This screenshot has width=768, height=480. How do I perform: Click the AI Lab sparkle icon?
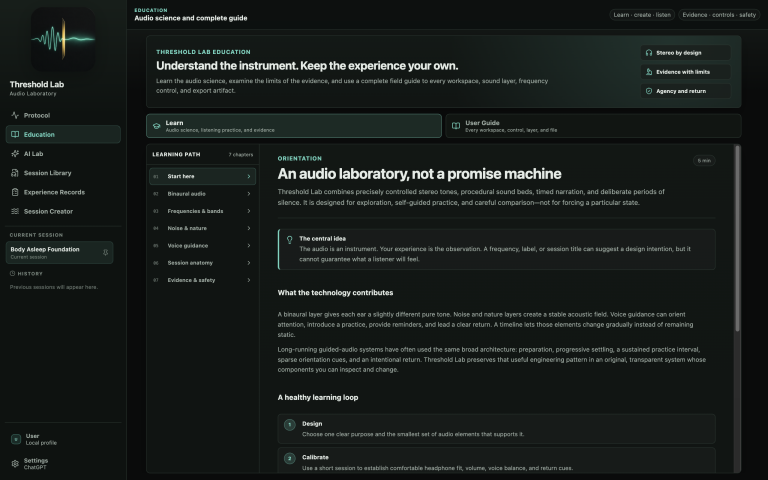click(15, 154)
